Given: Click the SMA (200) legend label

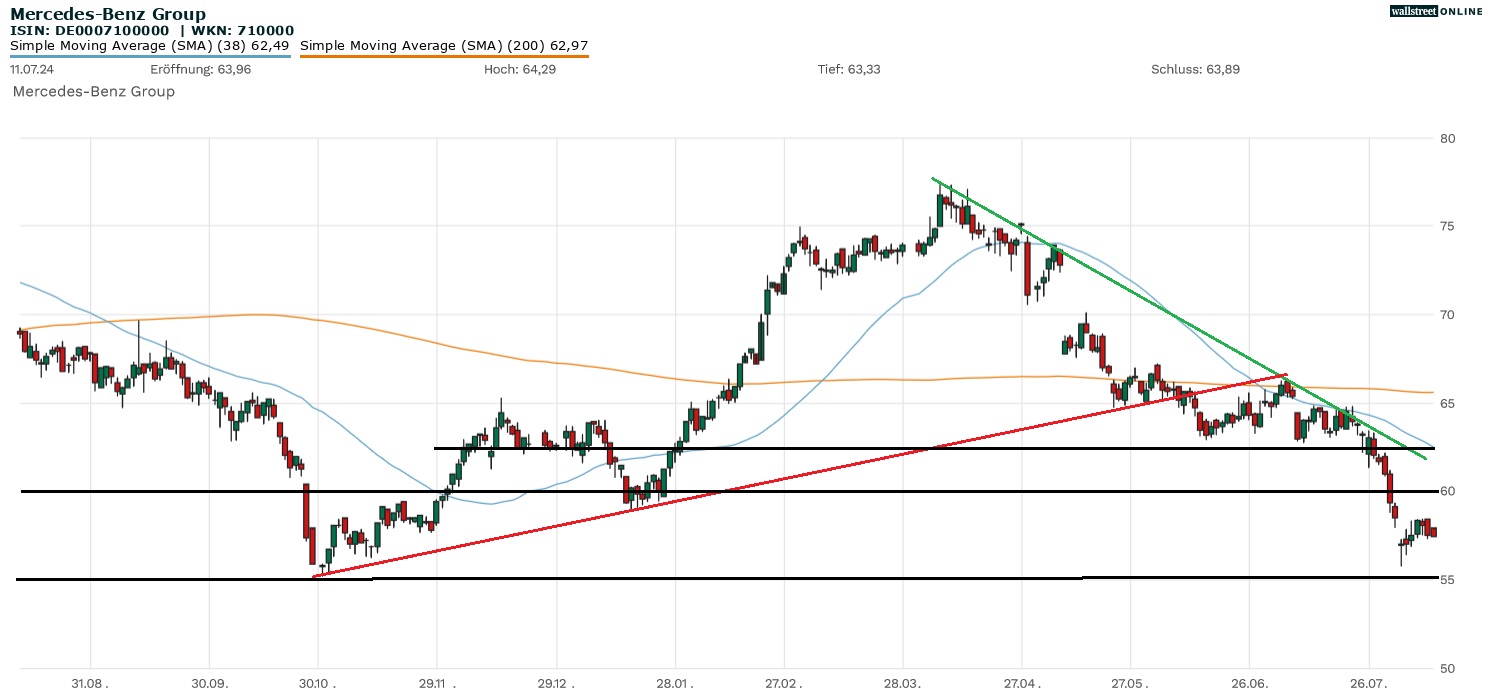Looking at the screenshot, I should pyautogui.click(x=444, y=45).
